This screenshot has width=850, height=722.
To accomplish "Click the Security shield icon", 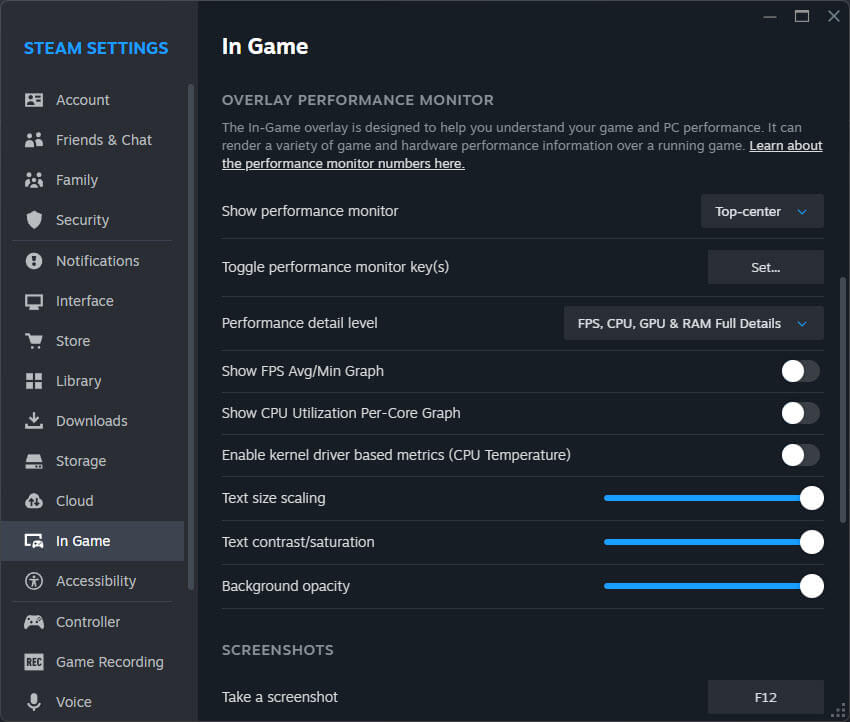I will coord(34,220).
